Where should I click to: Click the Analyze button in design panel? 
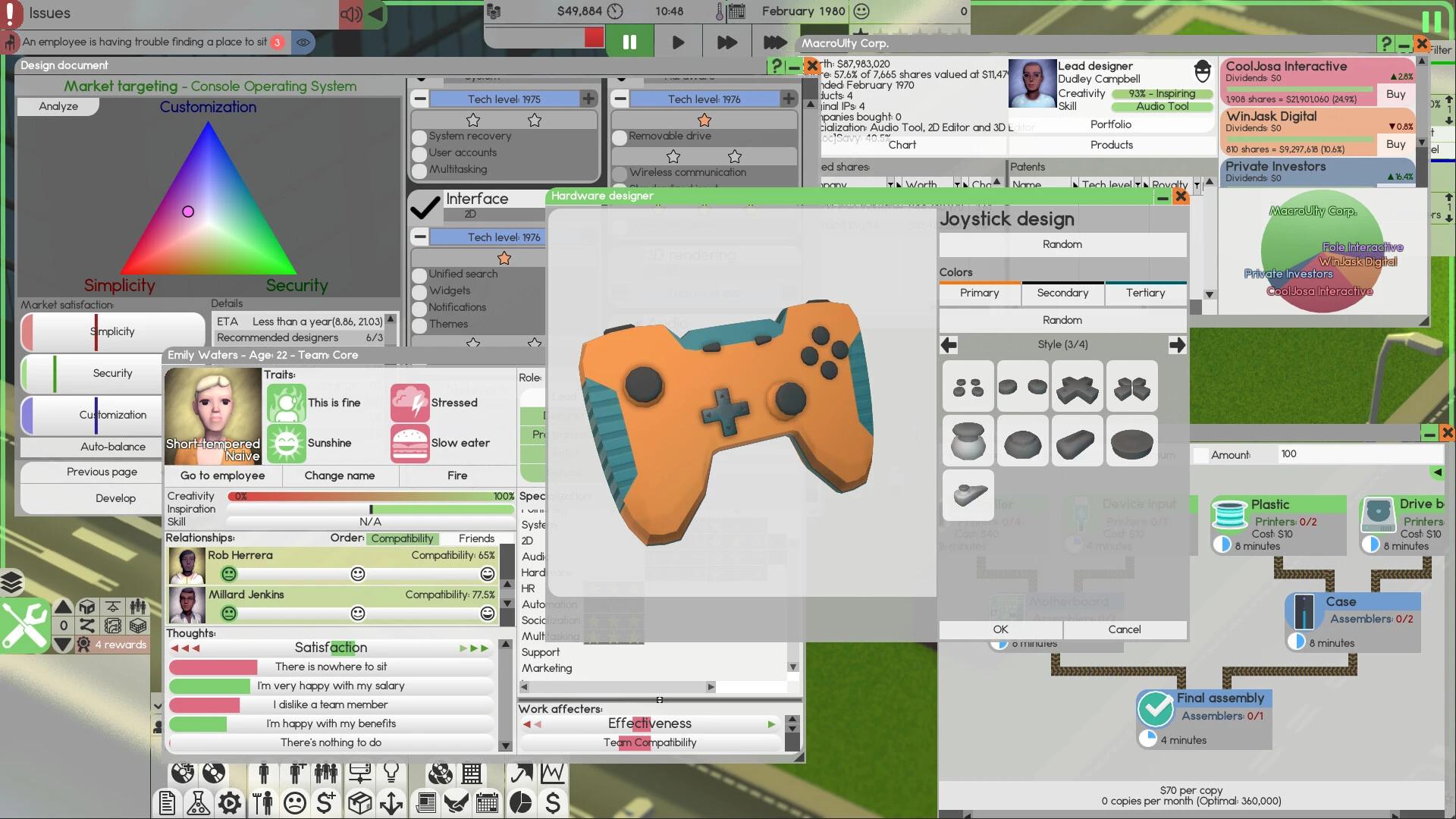[57, 106]
